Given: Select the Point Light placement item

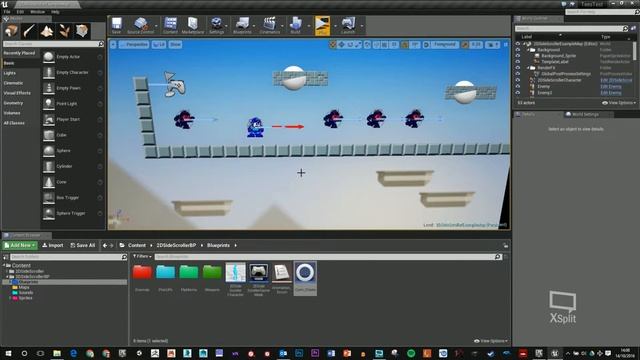Looking at the screenshot, I should [x=73, y=104].
